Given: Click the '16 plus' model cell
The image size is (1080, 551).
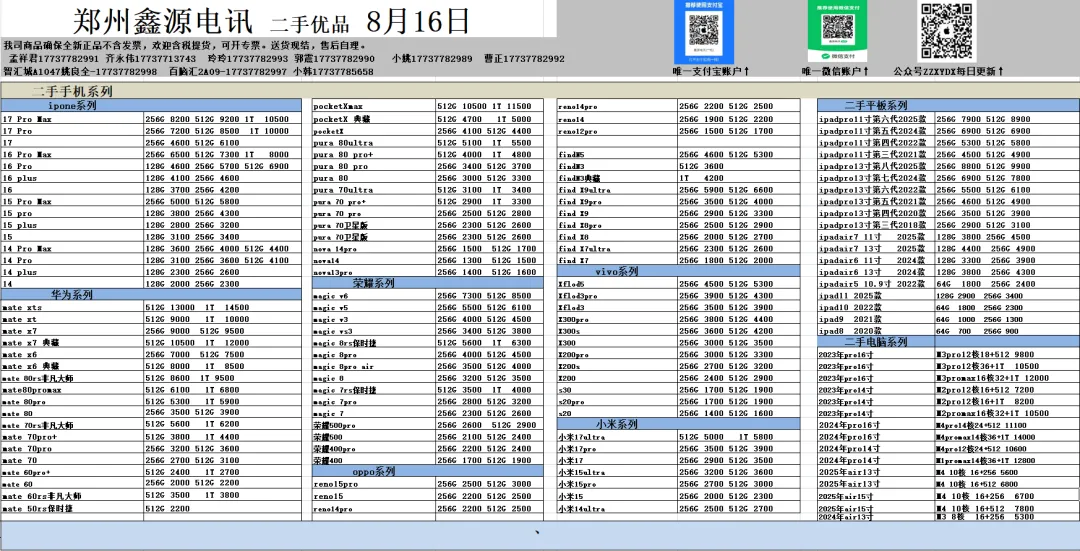Looking at the screenshot, I should click(72, 178).
